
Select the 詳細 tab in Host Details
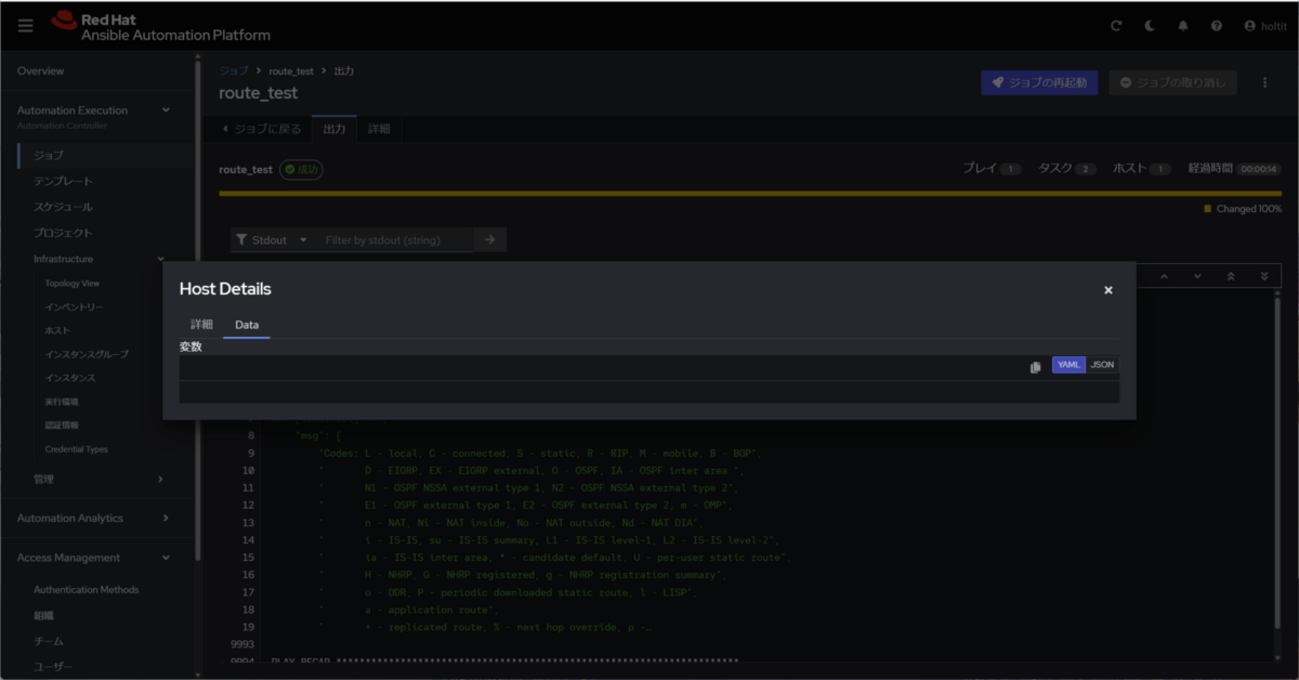click(202, 325)
